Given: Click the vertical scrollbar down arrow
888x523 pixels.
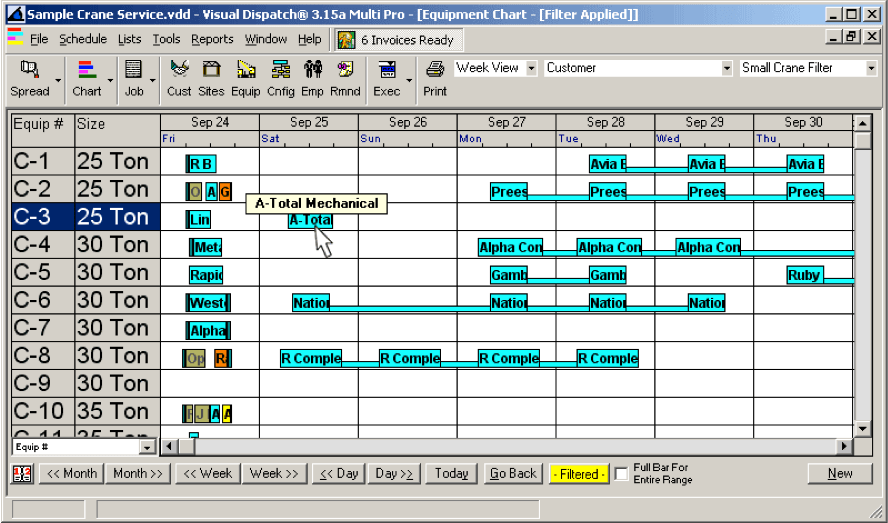Looking at the screenshot, I should tap(863, 429).
